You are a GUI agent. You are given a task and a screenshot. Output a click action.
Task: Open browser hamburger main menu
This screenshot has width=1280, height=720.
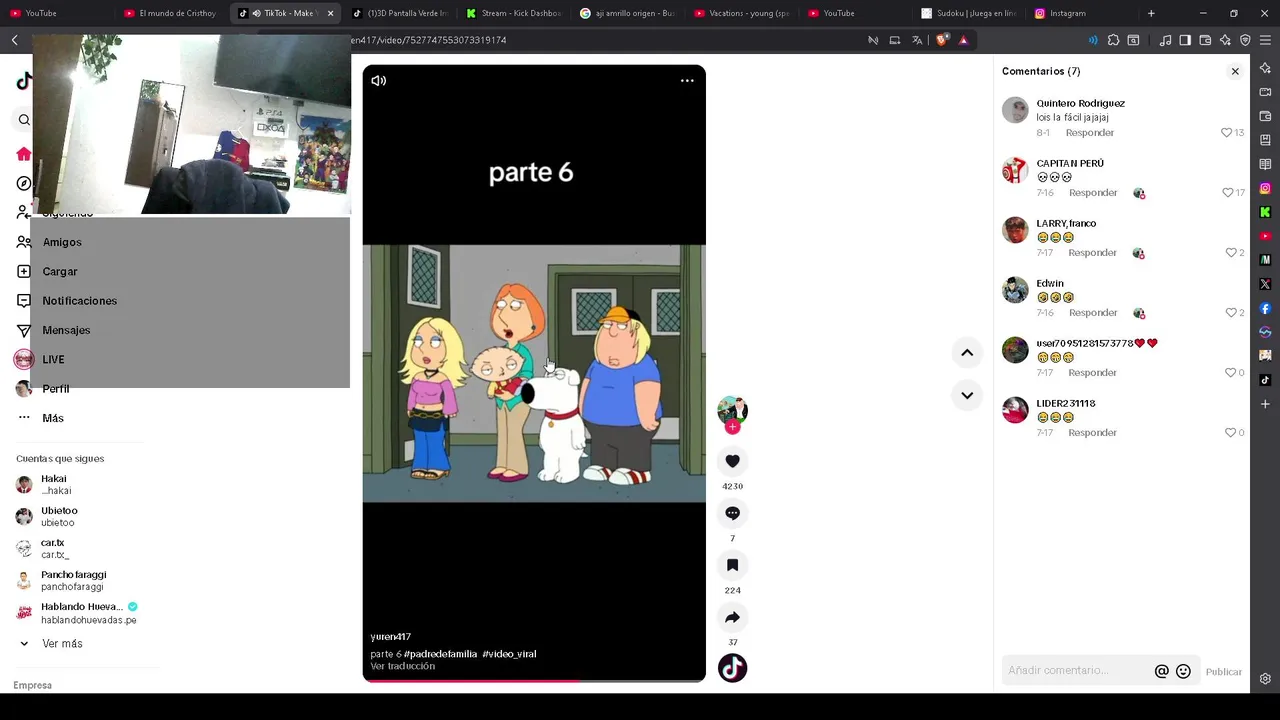1265,40
